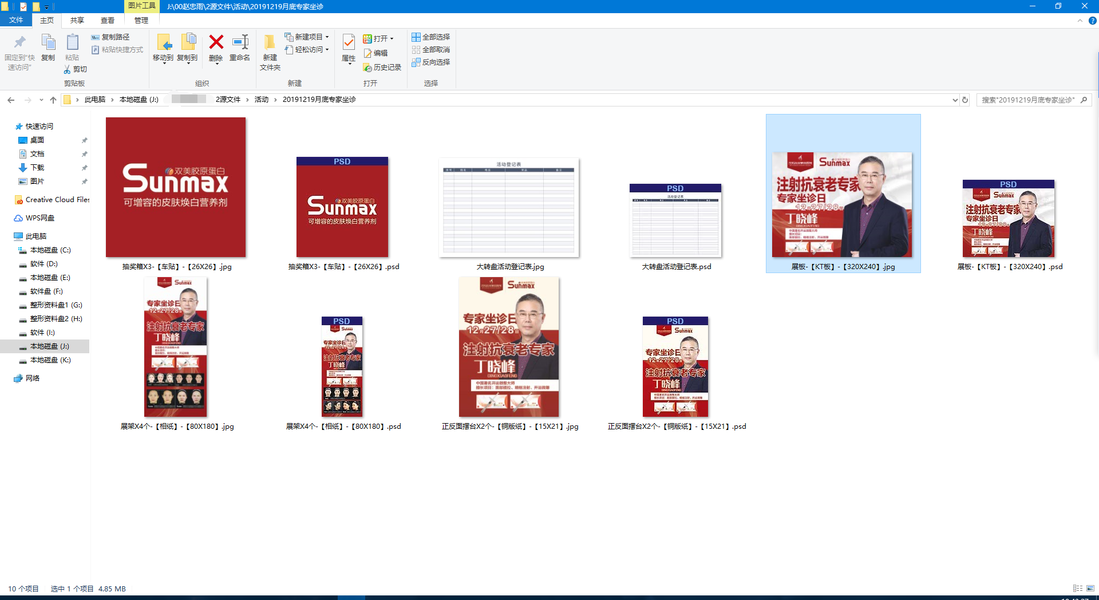Switch to details view in status bar
Viewport: 1099px width, 600px height.
[1077, 589]
